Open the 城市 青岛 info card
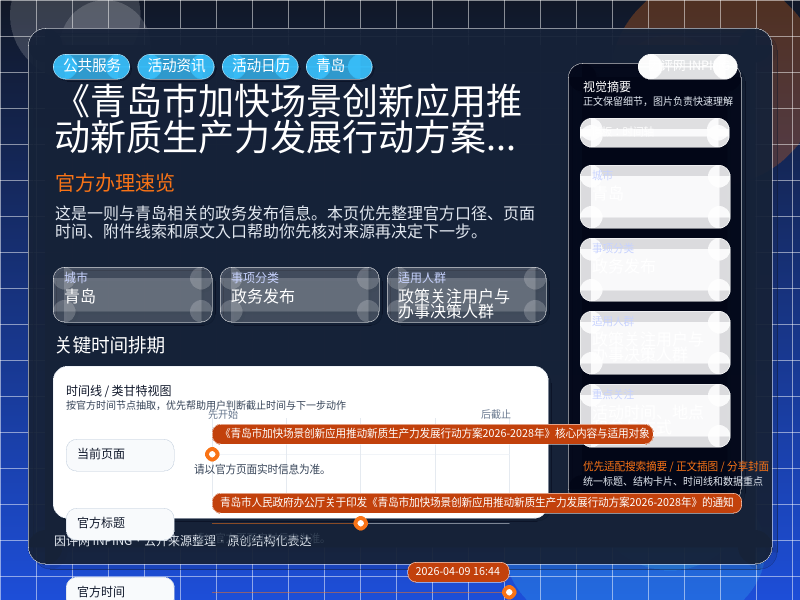The width and height of the screenshot is (800, 600). click(132, 295)
